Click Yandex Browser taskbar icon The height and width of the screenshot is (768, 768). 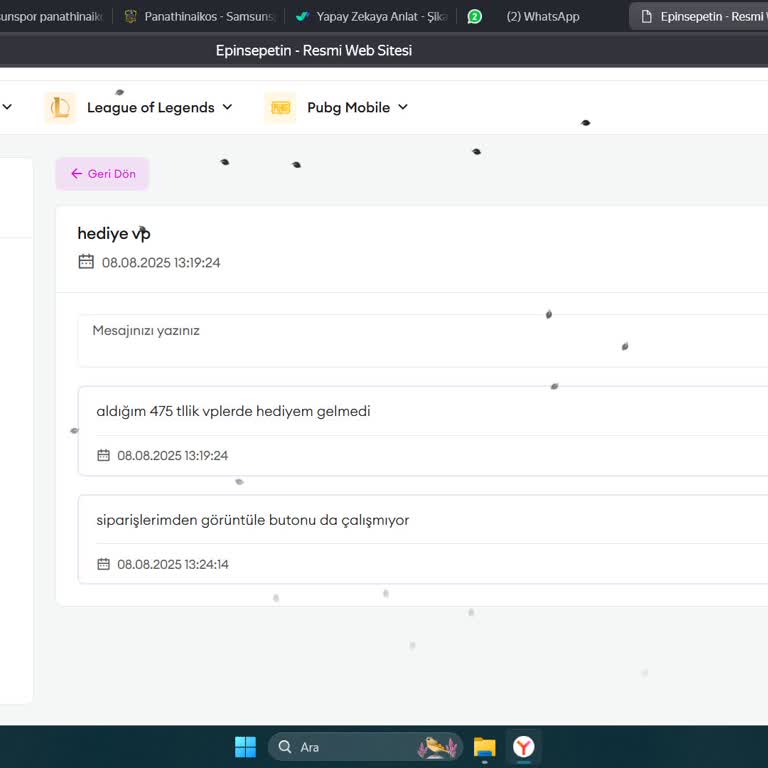524,747
